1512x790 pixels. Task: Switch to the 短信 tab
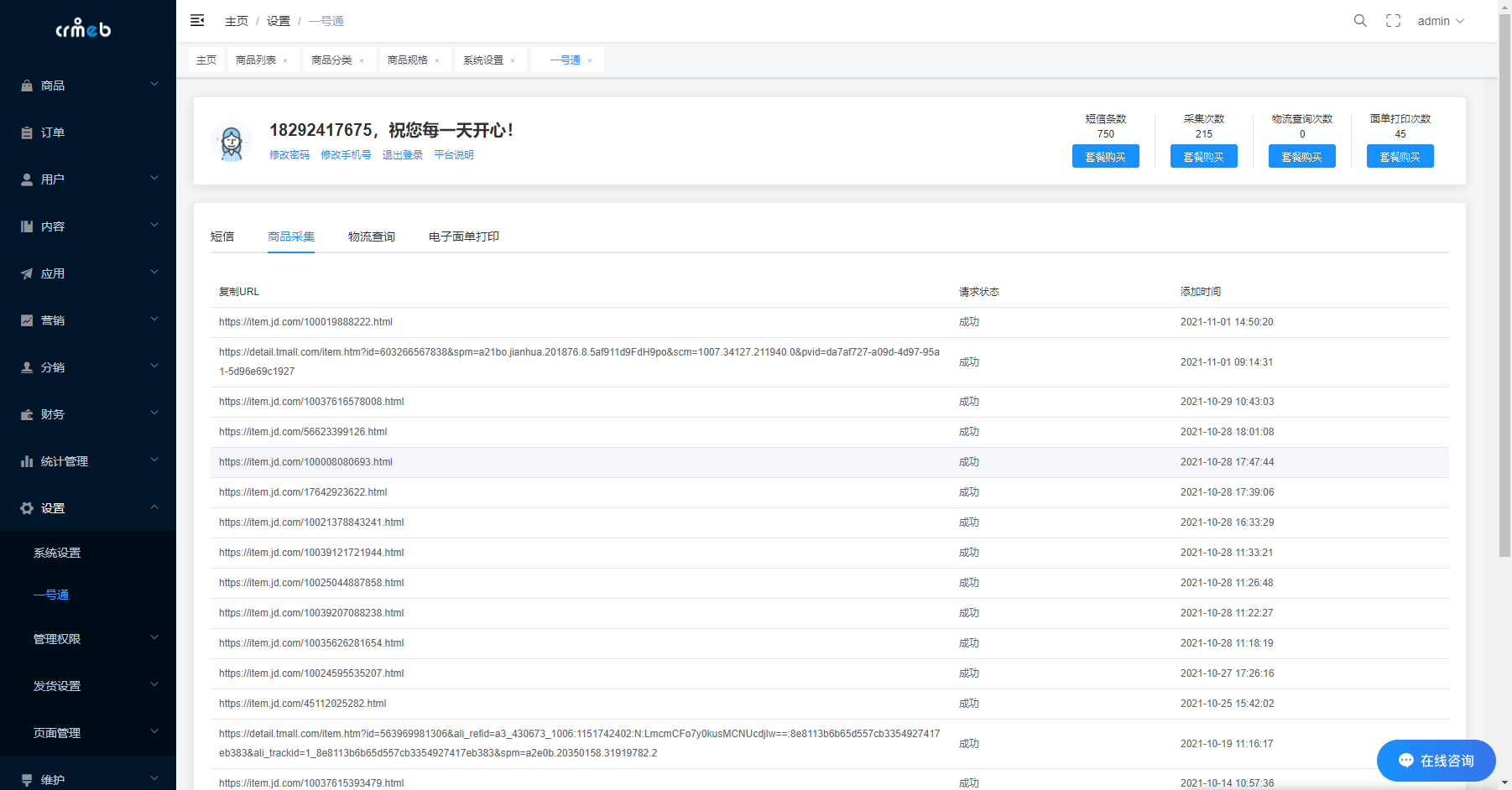pos(222,236)
